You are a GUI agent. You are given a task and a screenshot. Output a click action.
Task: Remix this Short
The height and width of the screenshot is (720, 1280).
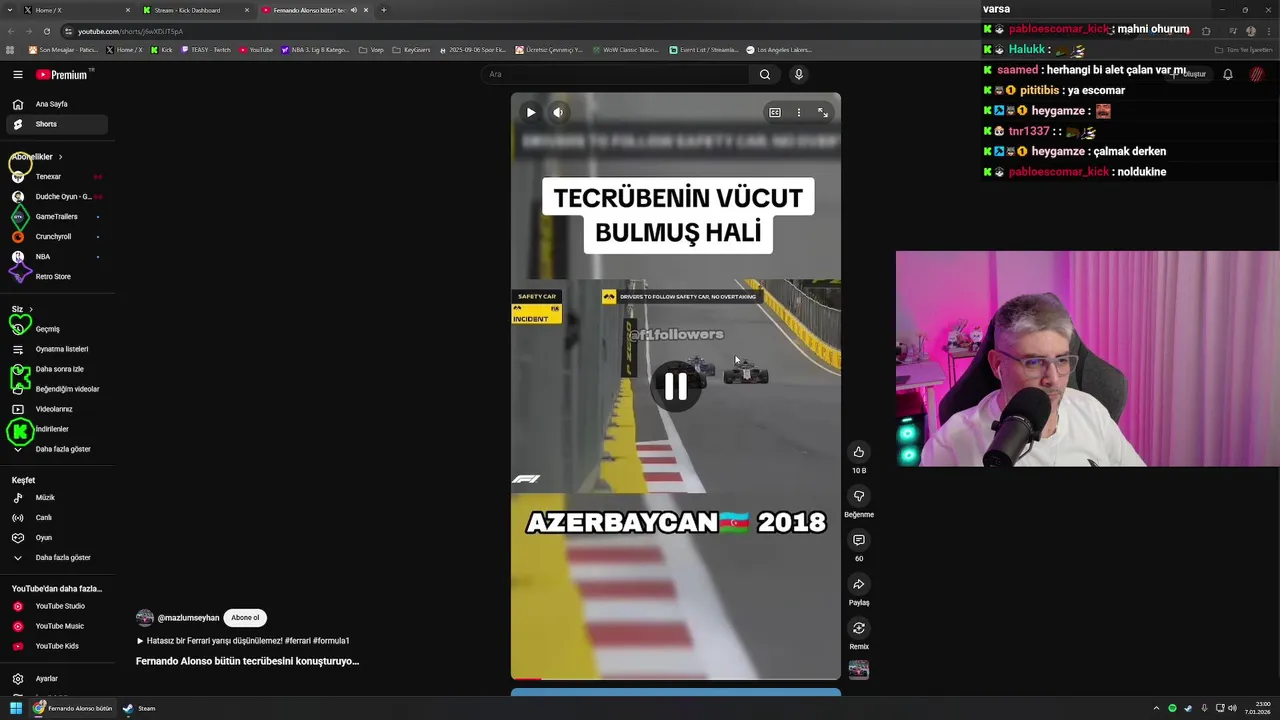pyautogui.click(x=858, y=628)
